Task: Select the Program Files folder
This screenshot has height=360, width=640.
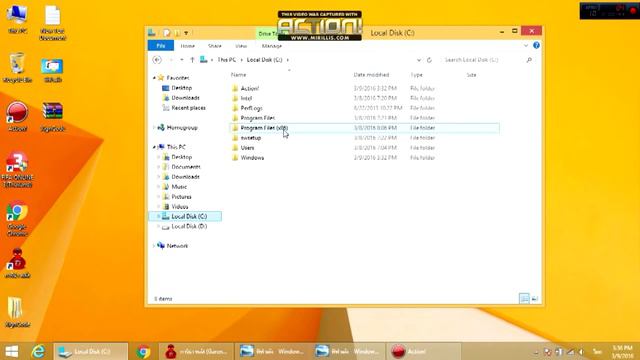Action: click(258, 118)
